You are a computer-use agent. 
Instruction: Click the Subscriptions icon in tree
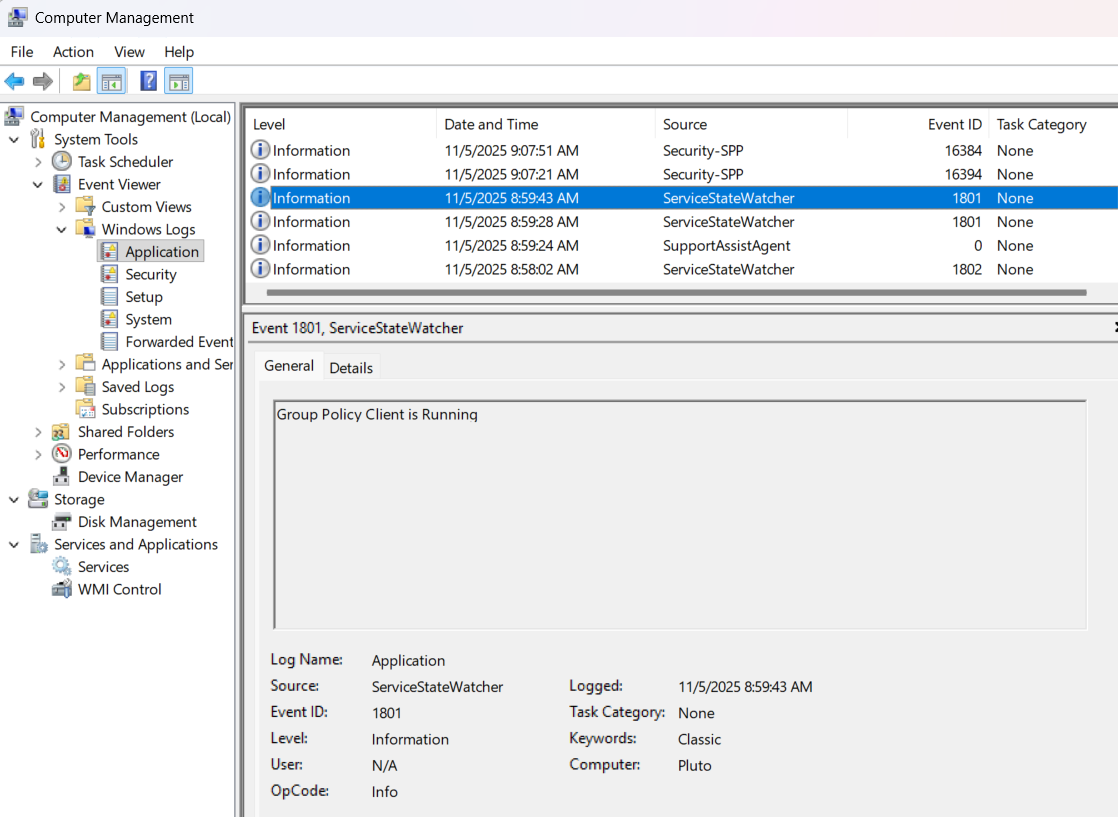coord(86,409)
